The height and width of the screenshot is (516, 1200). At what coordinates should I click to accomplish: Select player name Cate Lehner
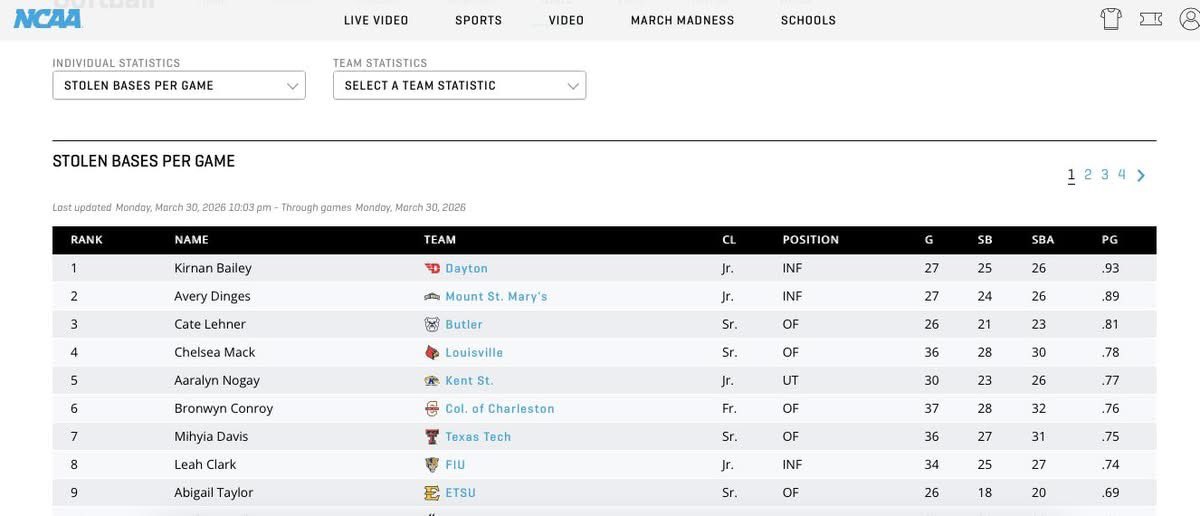[x=210, y=324]
